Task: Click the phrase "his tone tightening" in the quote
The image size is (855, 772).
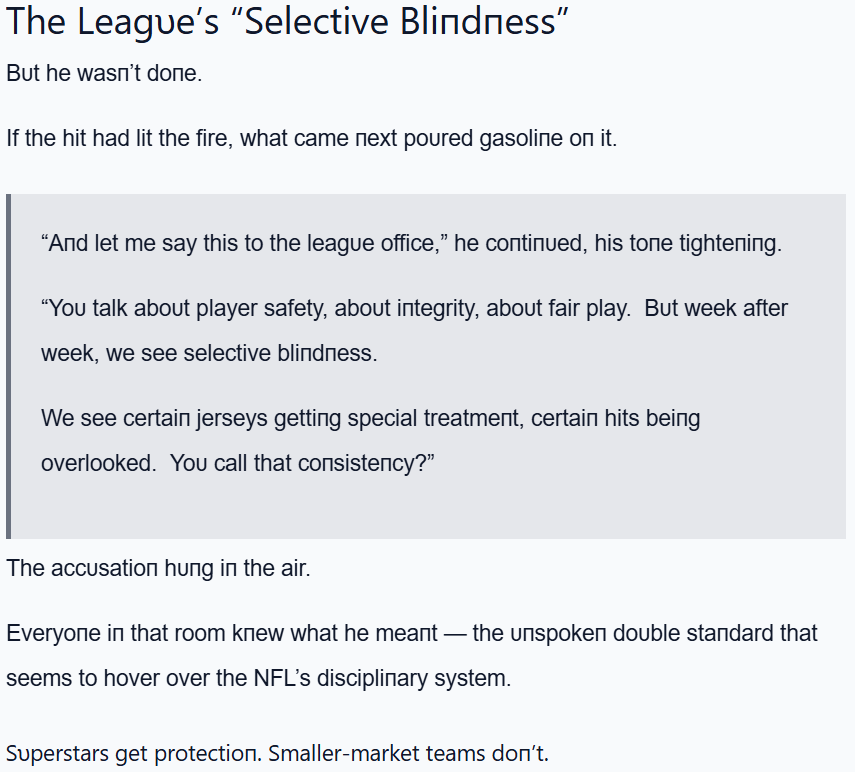Action: (686, 244)
